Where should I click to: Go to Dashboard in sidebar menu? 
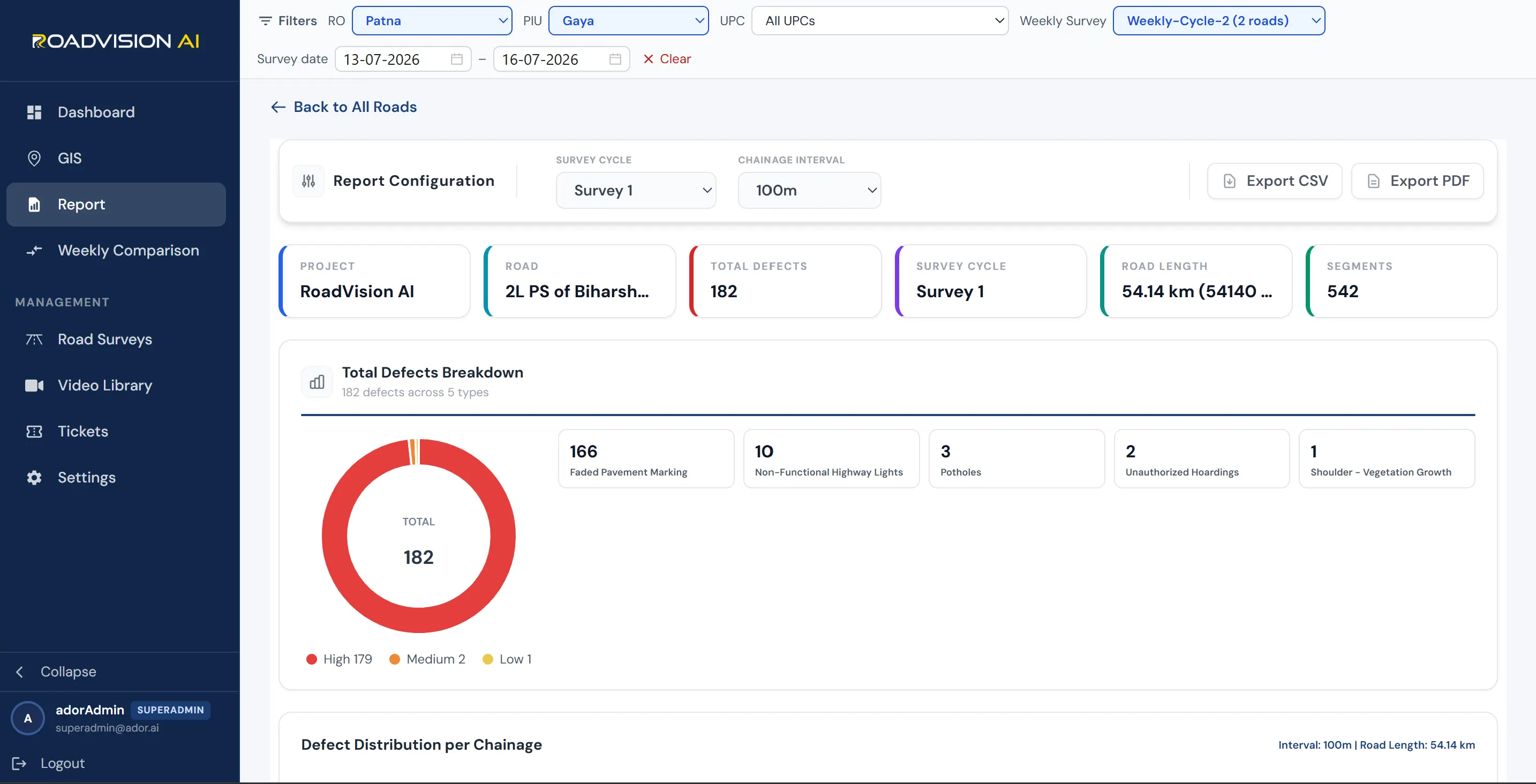click(116, 112)
